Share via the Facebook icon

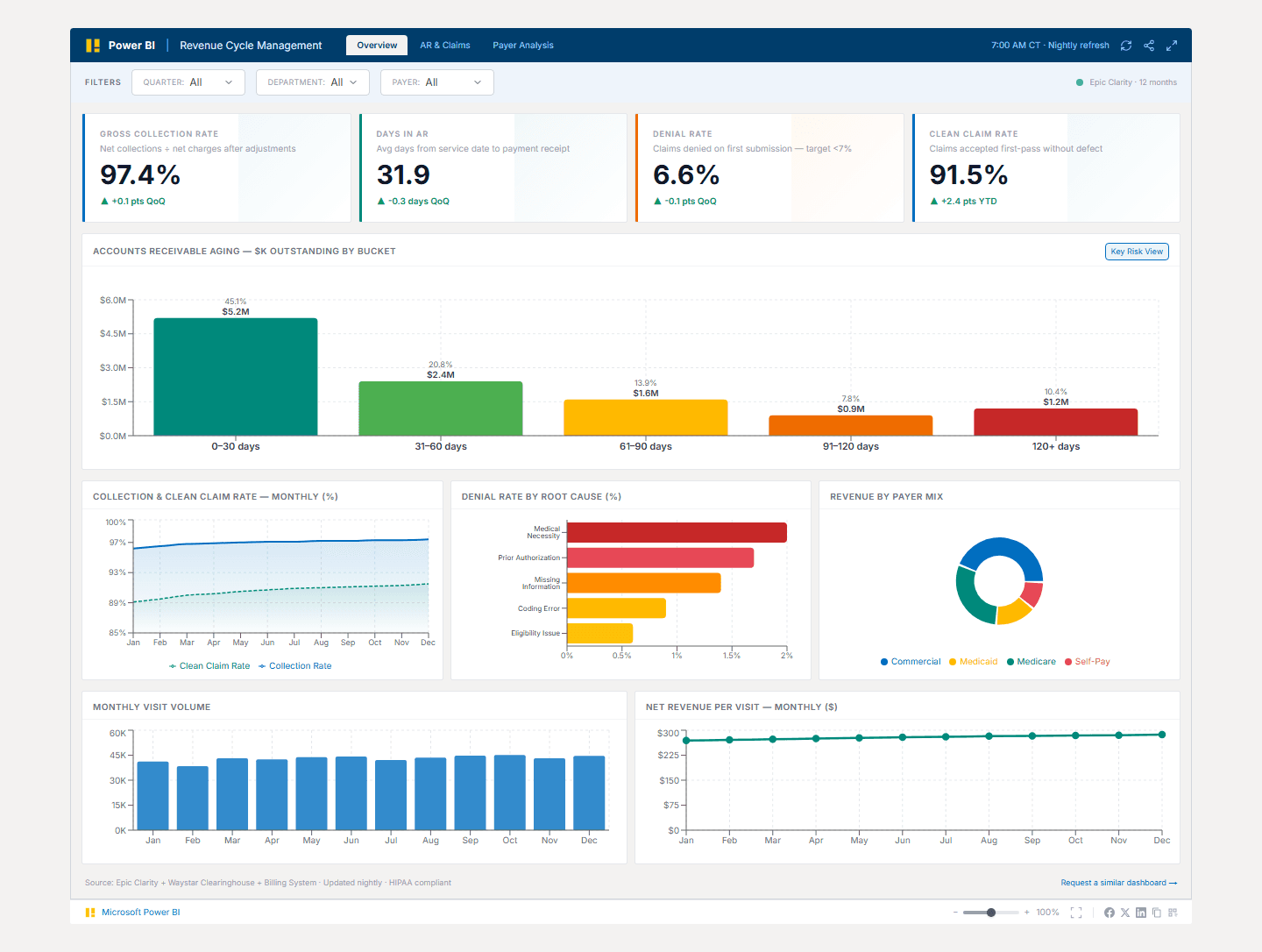[1110, 913]
